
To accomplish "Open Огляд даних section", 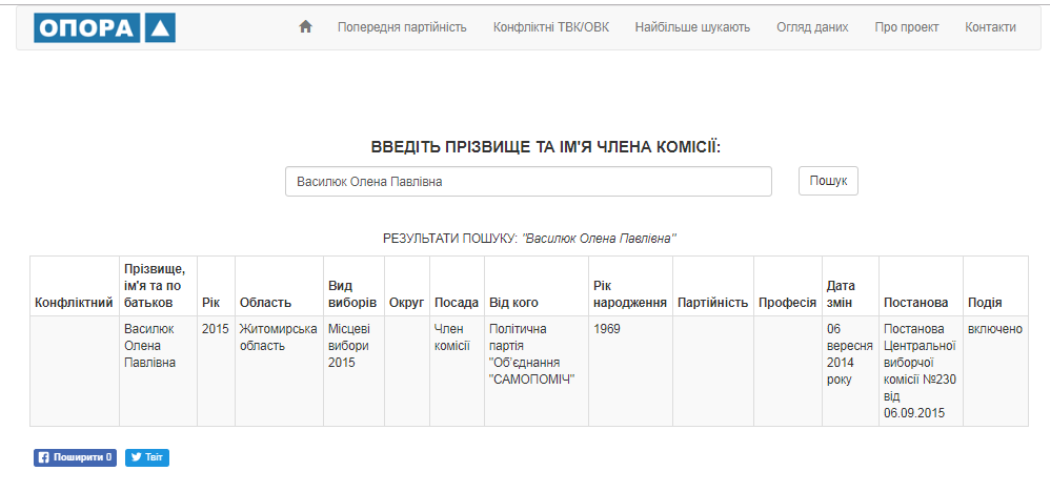I will click(812, 27).
